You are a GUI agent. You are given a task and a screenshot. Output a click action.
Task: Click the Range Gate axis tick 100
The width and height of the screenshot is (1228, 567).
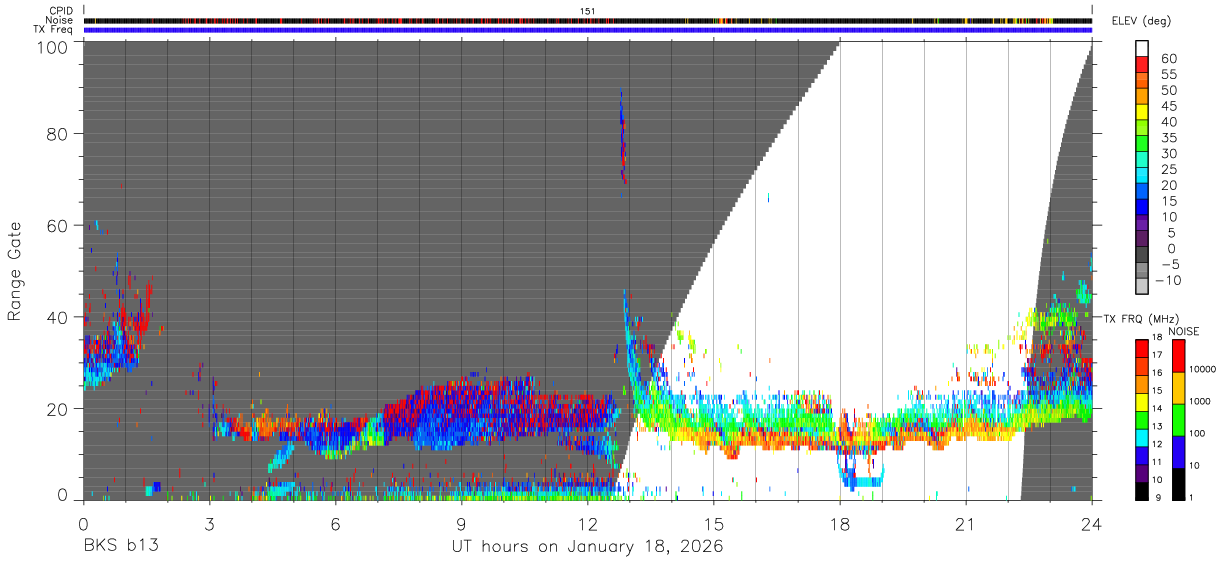[52, 45]
